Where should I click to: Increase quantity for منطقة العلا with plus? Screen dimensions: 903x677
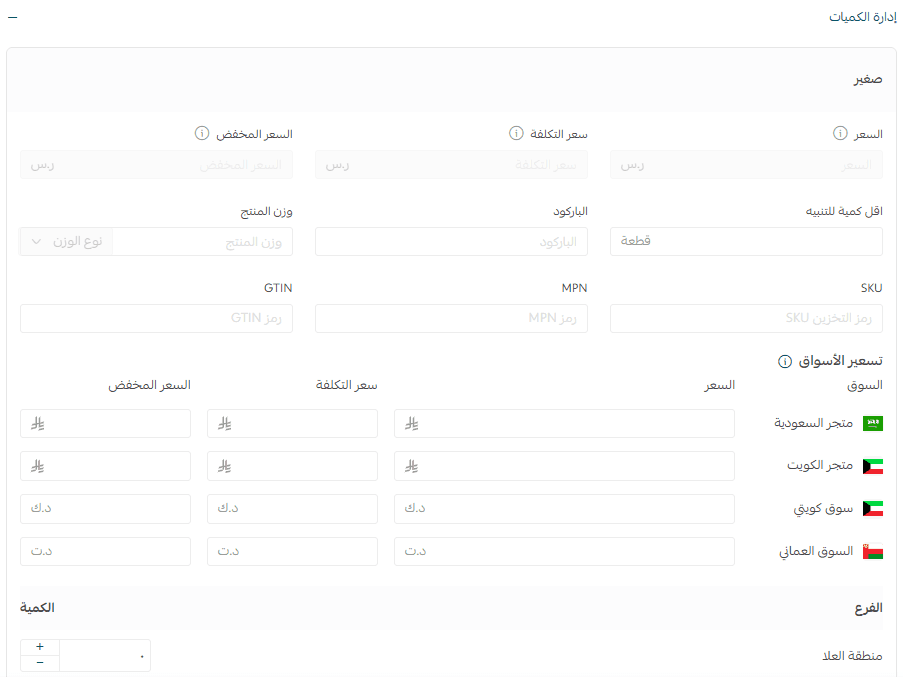point(40,647)
